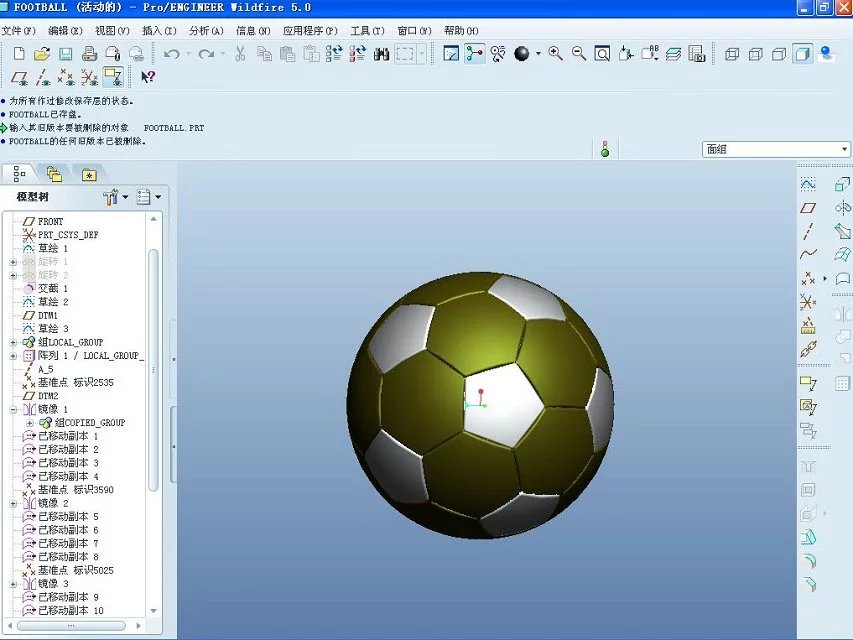Viewport: 853px width, 640px height.
Task: Select the Boundary Blend tool
Action: 842,254
